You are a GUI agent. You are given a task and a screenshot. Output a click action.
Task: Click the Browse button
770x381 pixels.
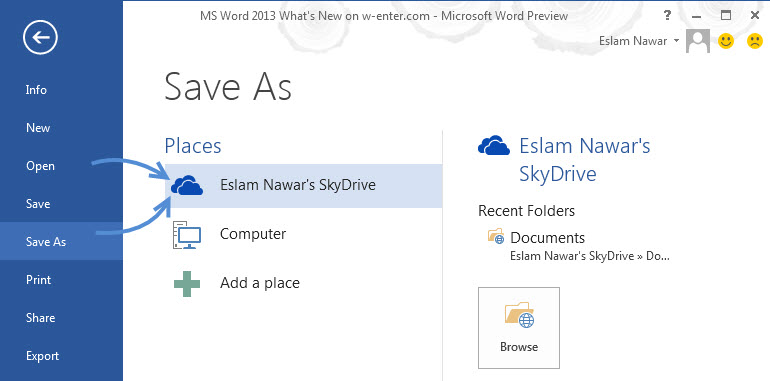pos(519,328)
